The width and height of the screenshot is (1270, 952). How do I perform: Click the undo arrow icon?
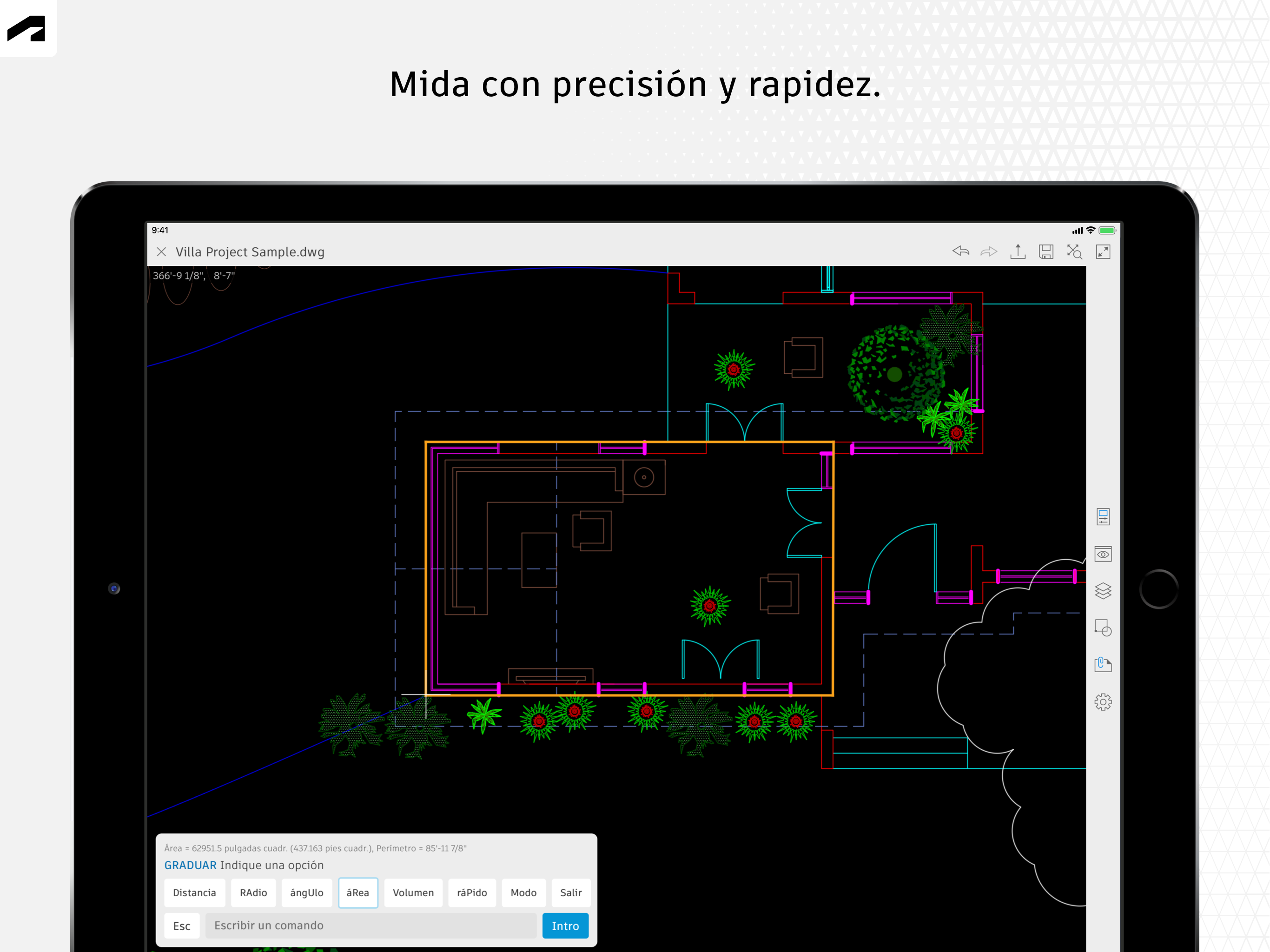[960, 251]
